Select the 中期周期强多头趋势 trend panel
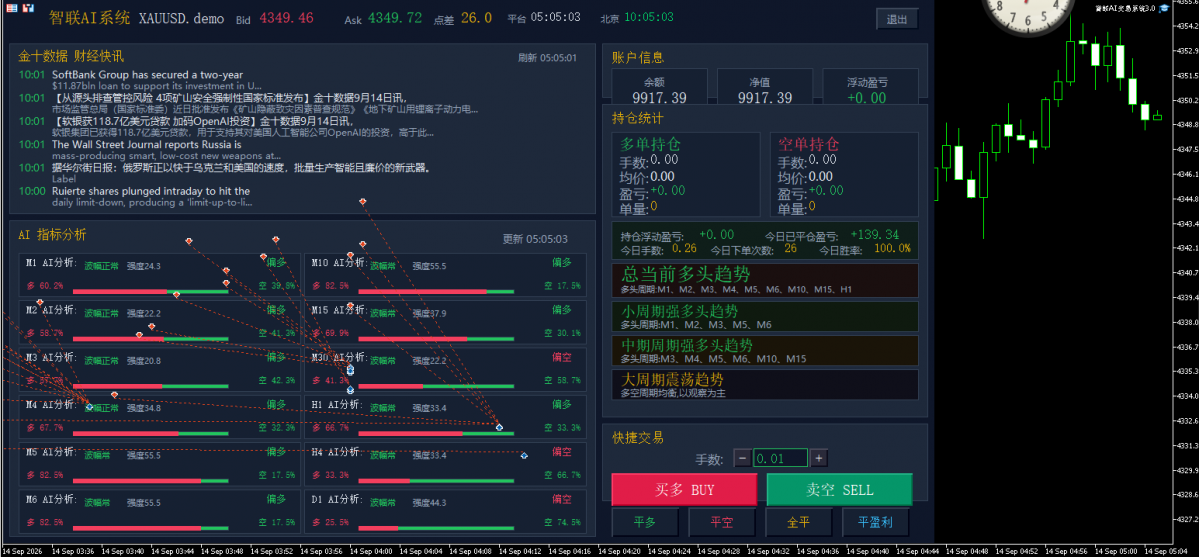1199x557 pixels. [765, 350]
